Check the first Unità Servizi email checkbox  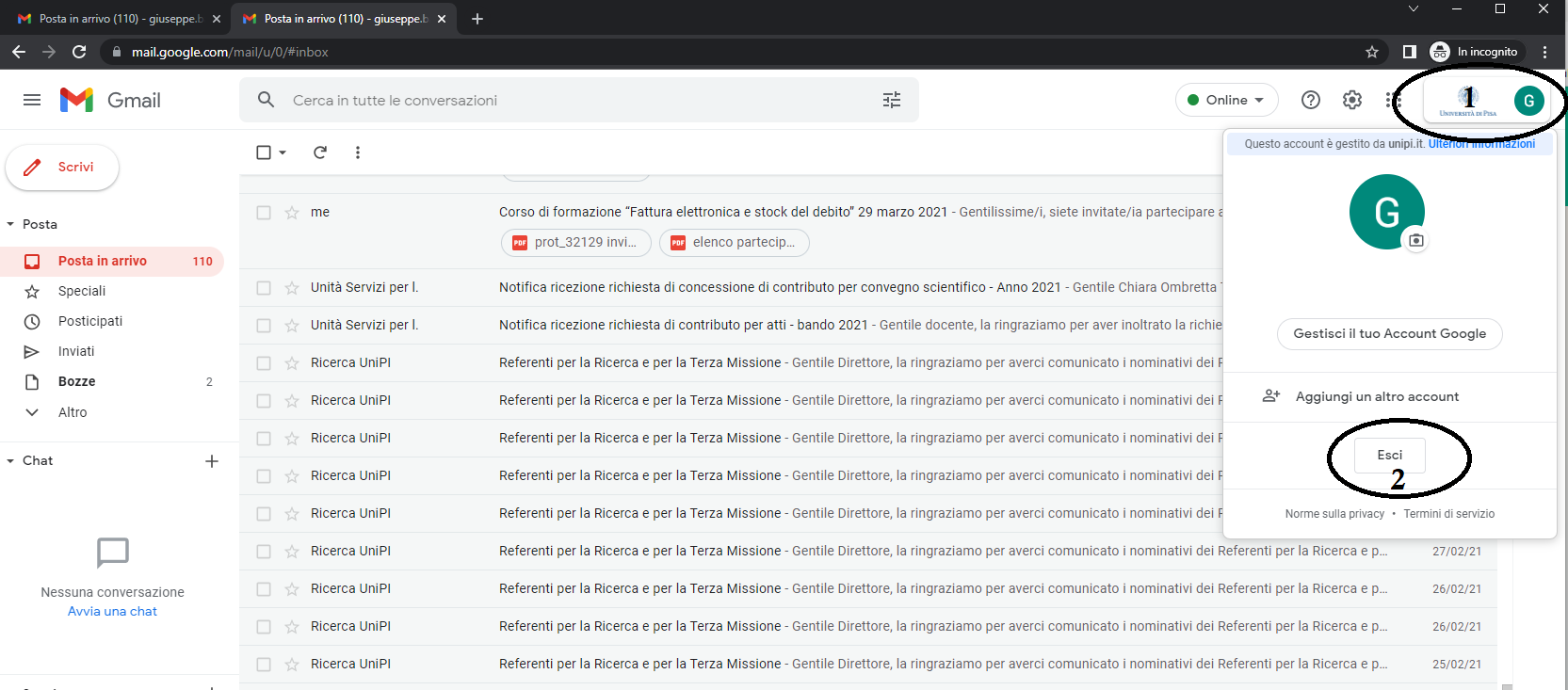(264, 288)
